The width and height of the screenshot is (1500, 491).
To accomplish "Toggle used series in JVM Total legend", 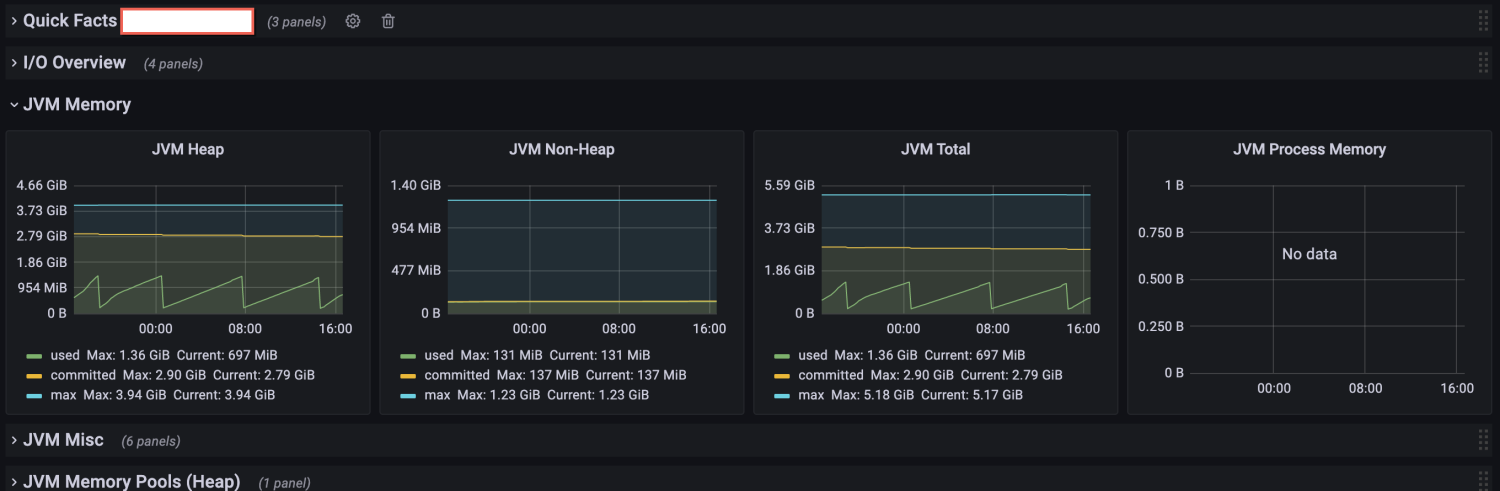I will [814, 355].
